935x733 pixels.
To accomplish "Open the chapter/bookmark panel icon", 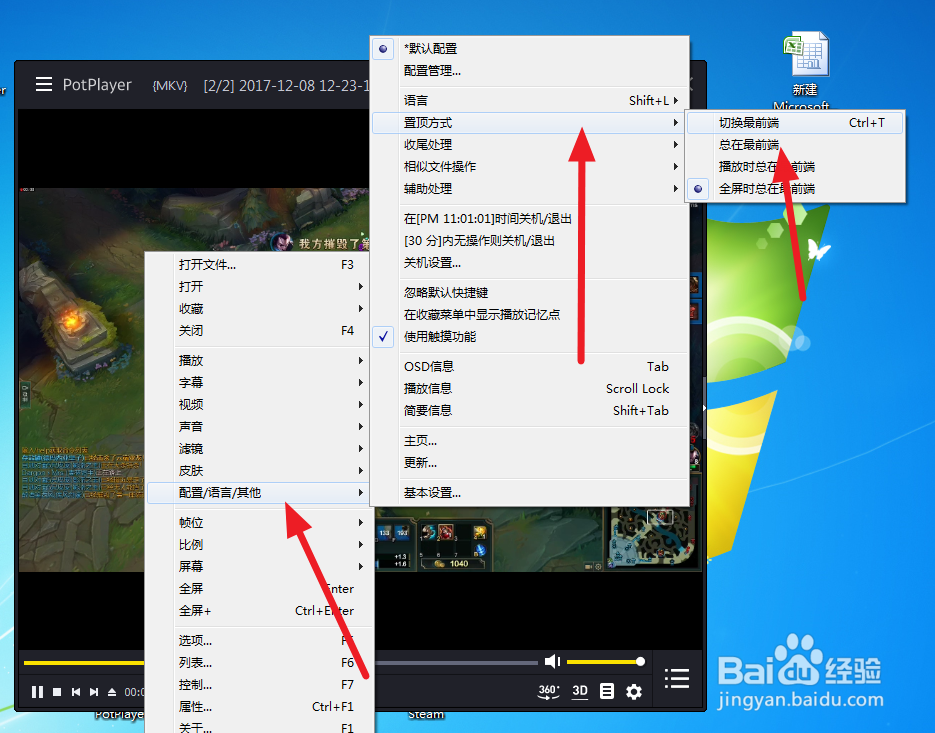I will (606, 691).
